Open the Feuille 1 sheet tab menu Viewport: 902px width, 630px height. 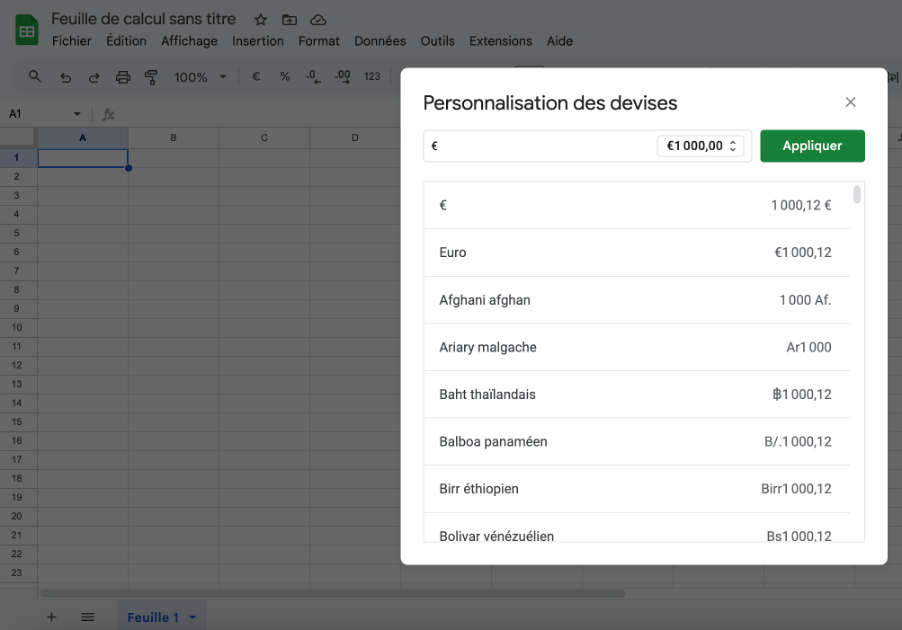(190, 617)
